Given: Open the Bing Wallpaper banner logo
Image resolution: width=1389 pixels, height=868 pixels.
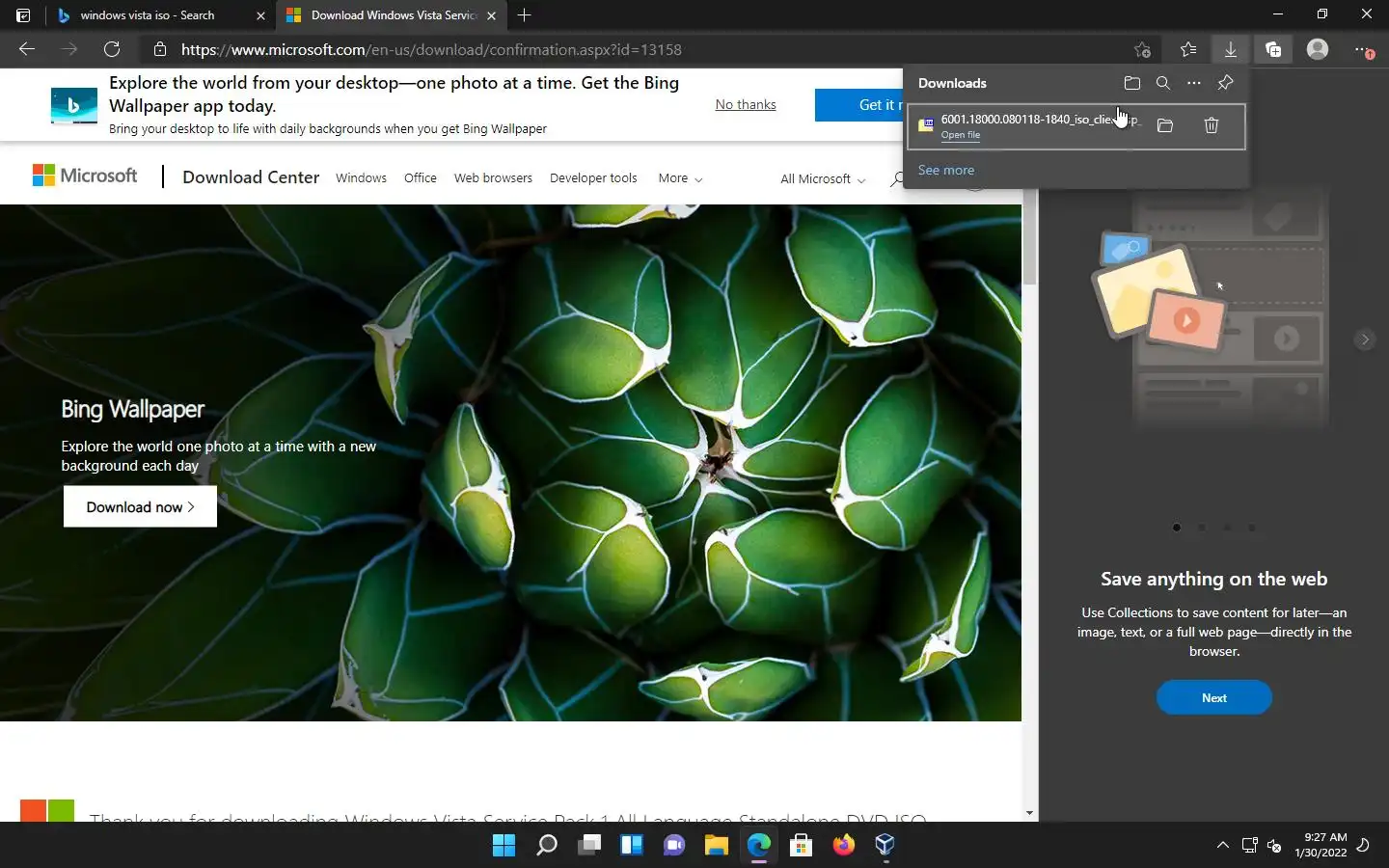Looking at the screenshot, I should [74, 105].
